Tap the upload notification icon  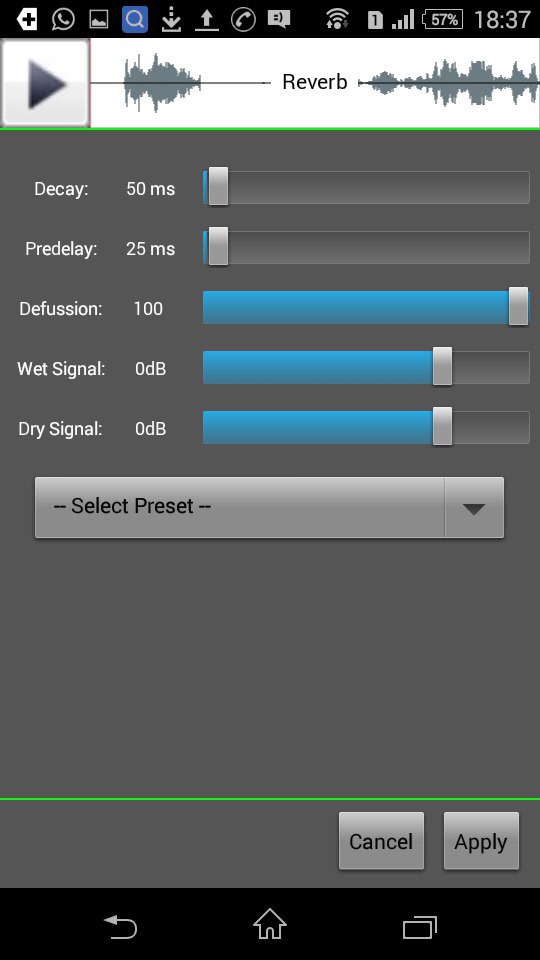pyautogui.click(x=207, y=20)
